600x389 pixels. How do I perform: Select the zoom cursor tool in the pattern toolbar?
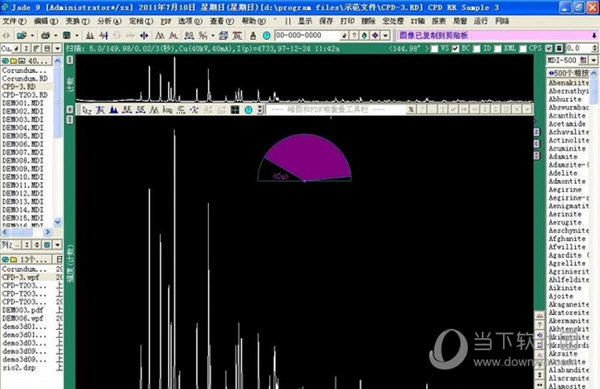[87, 110]
